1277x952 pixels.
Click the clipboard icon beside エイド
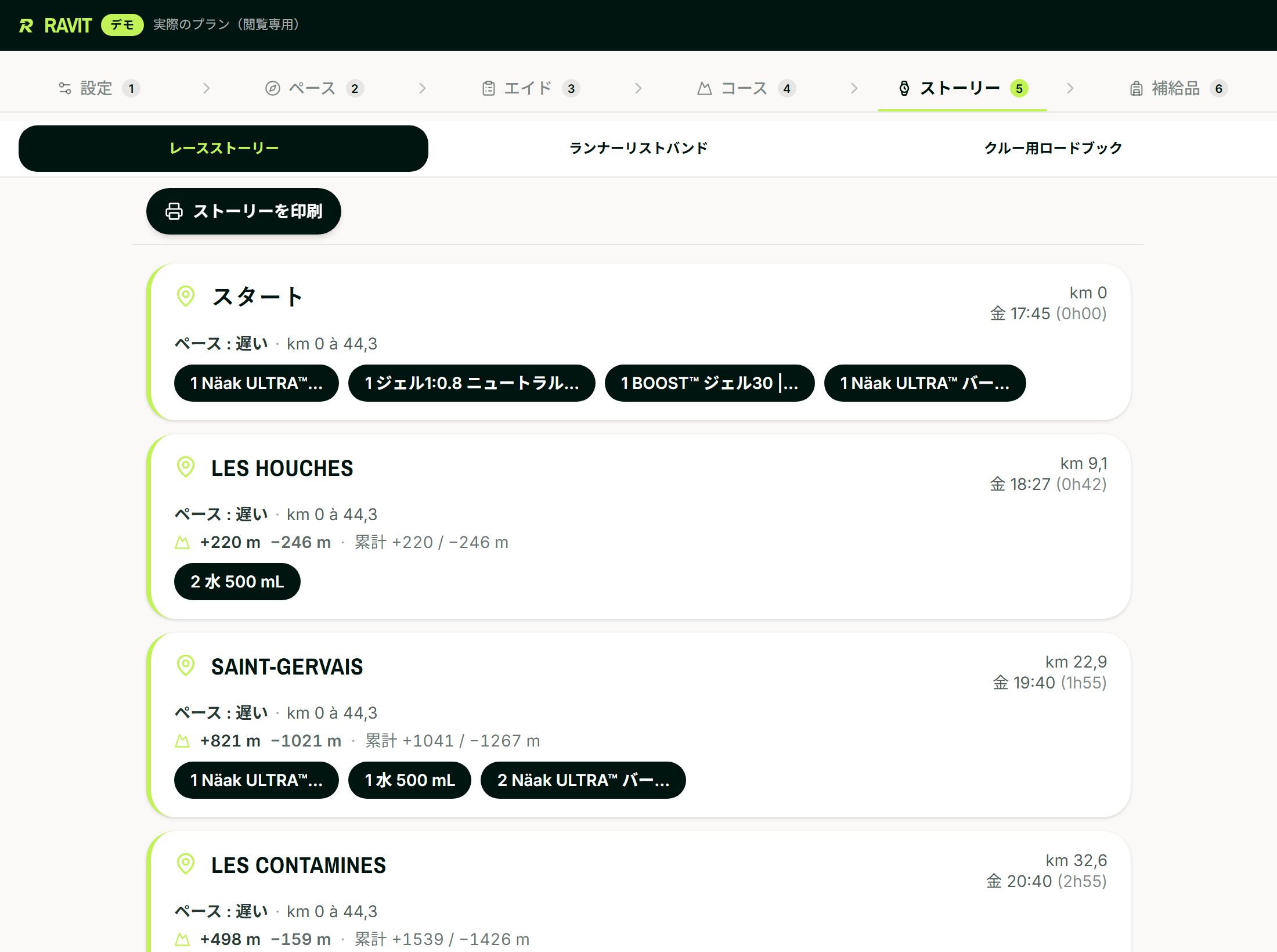coord(489,88)
